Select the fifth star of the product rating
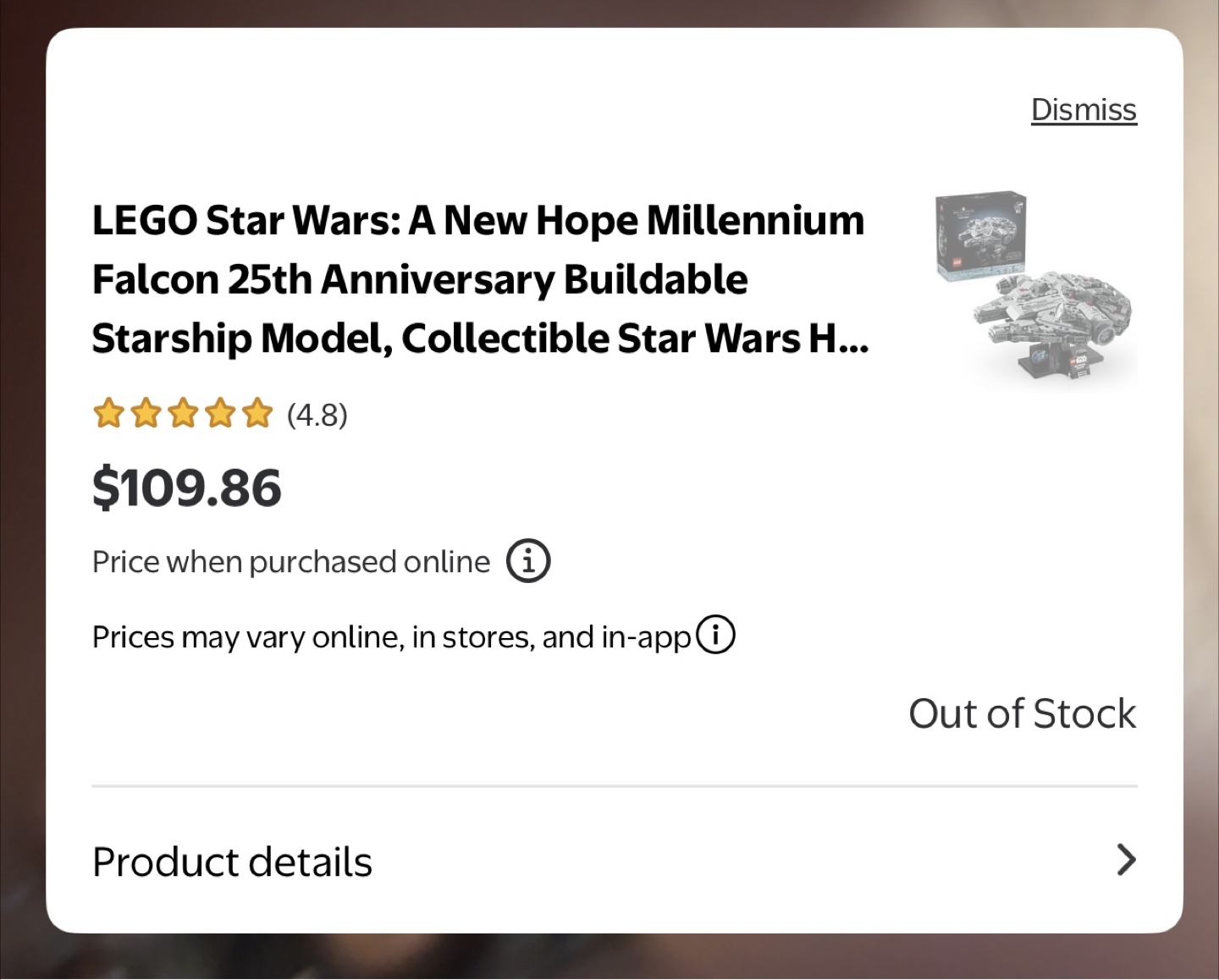The height and width of the screenshot is (980, 1219). 255,414
